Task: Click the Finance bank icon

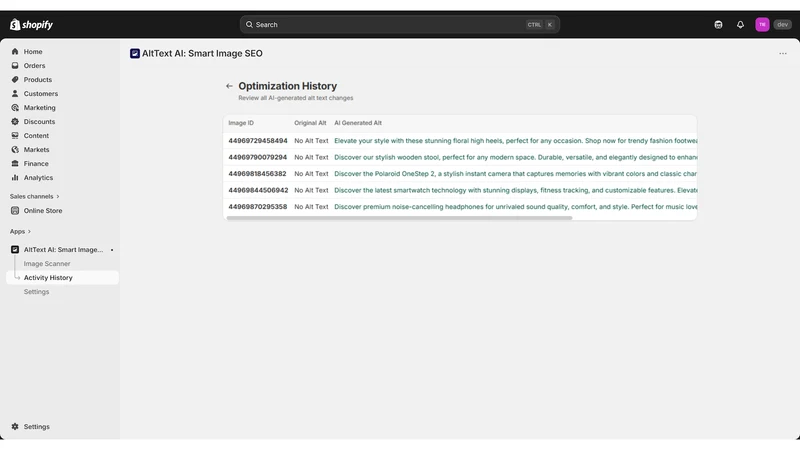Action: click(15, 164)
